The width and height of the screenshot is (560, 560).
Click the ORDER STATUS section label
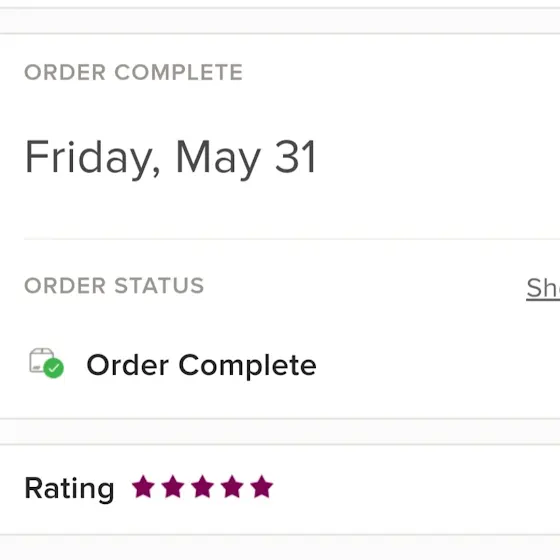tap(114, 286)
